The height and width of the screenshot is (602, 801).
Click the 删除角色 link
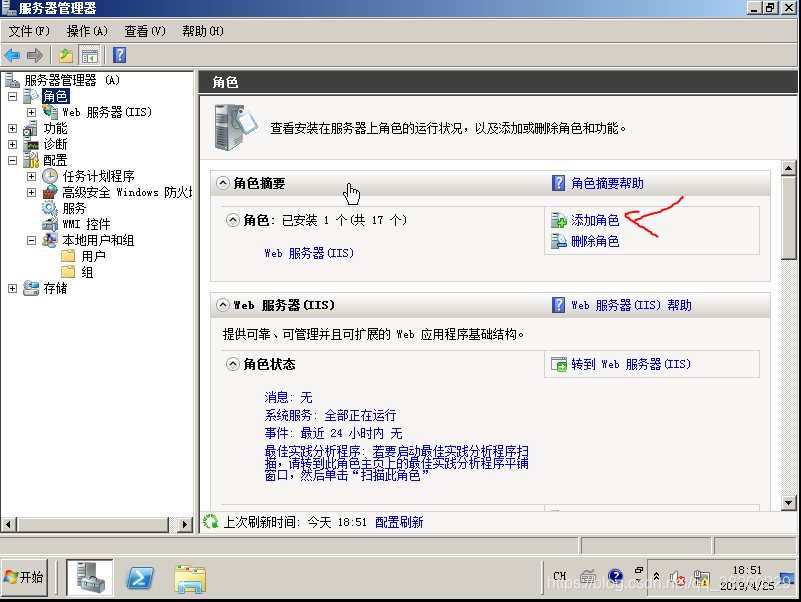(595, 241)
